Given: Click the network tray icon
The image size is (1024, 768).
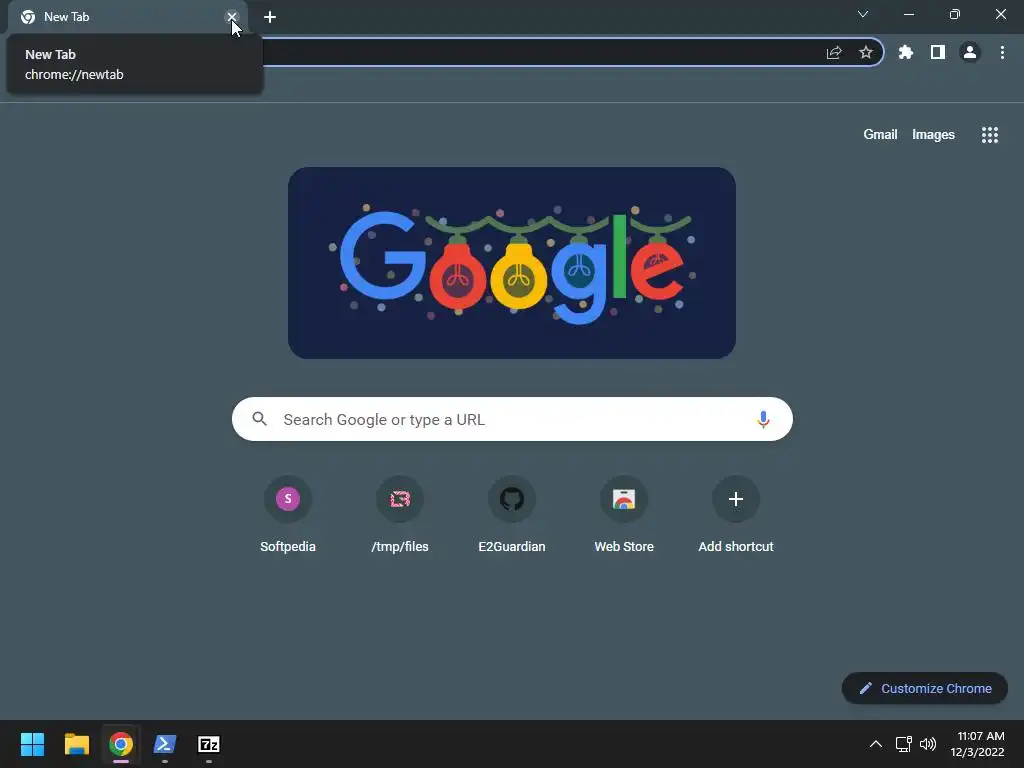Looking at the screenshot, I should (x=904, y=744).
